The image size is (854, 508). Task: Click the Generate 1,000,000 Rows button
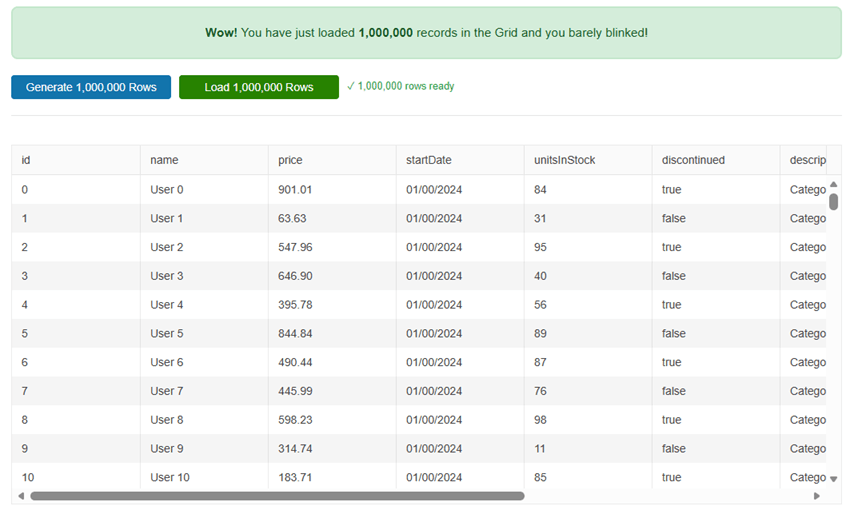click(91, 87)
